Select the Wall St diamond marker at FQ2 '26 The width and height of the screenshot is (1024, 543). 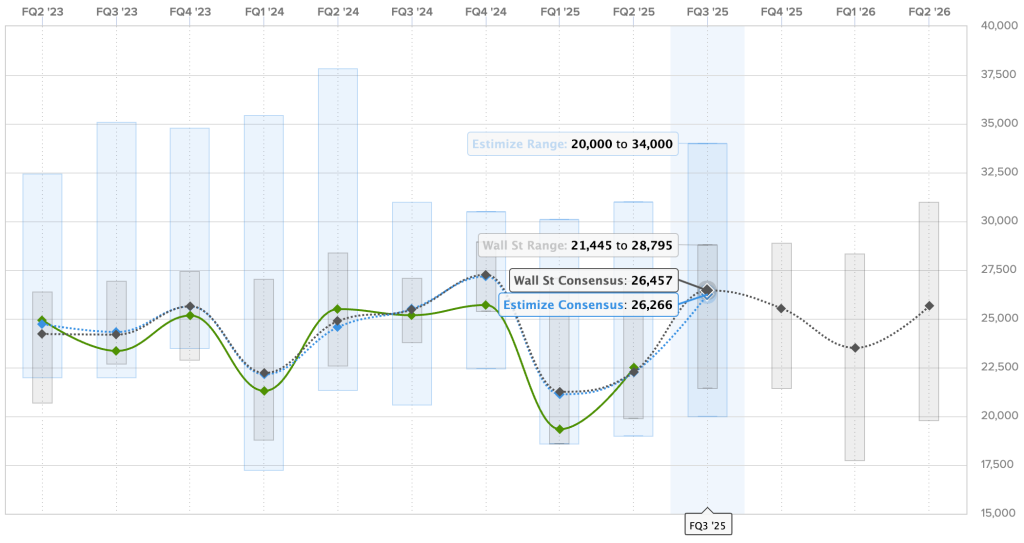pyautogui.click(x=929, y=306)
